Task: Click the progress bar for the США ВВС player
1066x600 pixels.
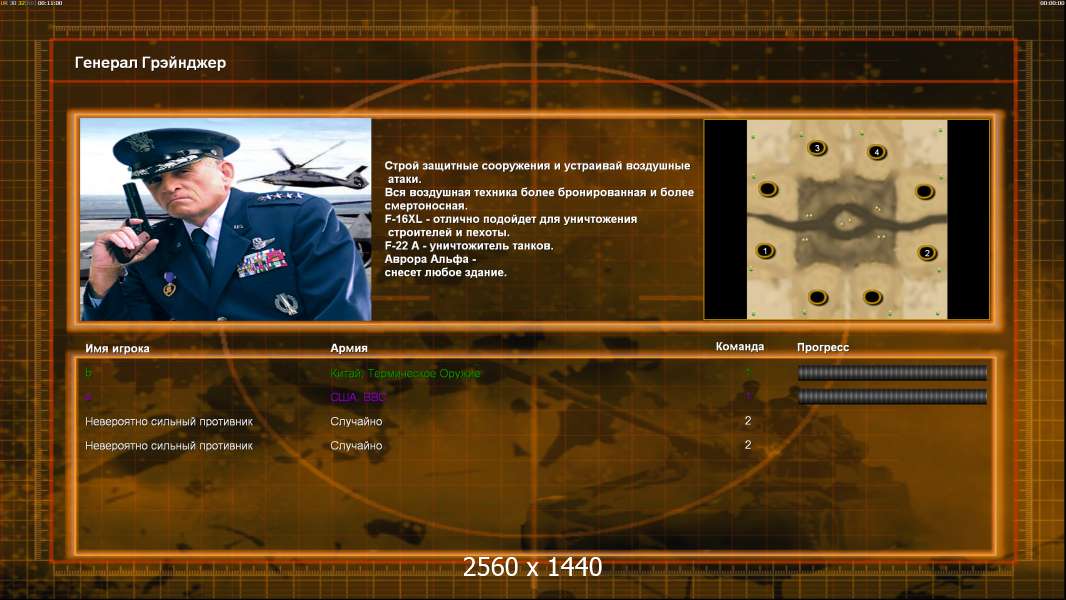Action: click(892, 397)
